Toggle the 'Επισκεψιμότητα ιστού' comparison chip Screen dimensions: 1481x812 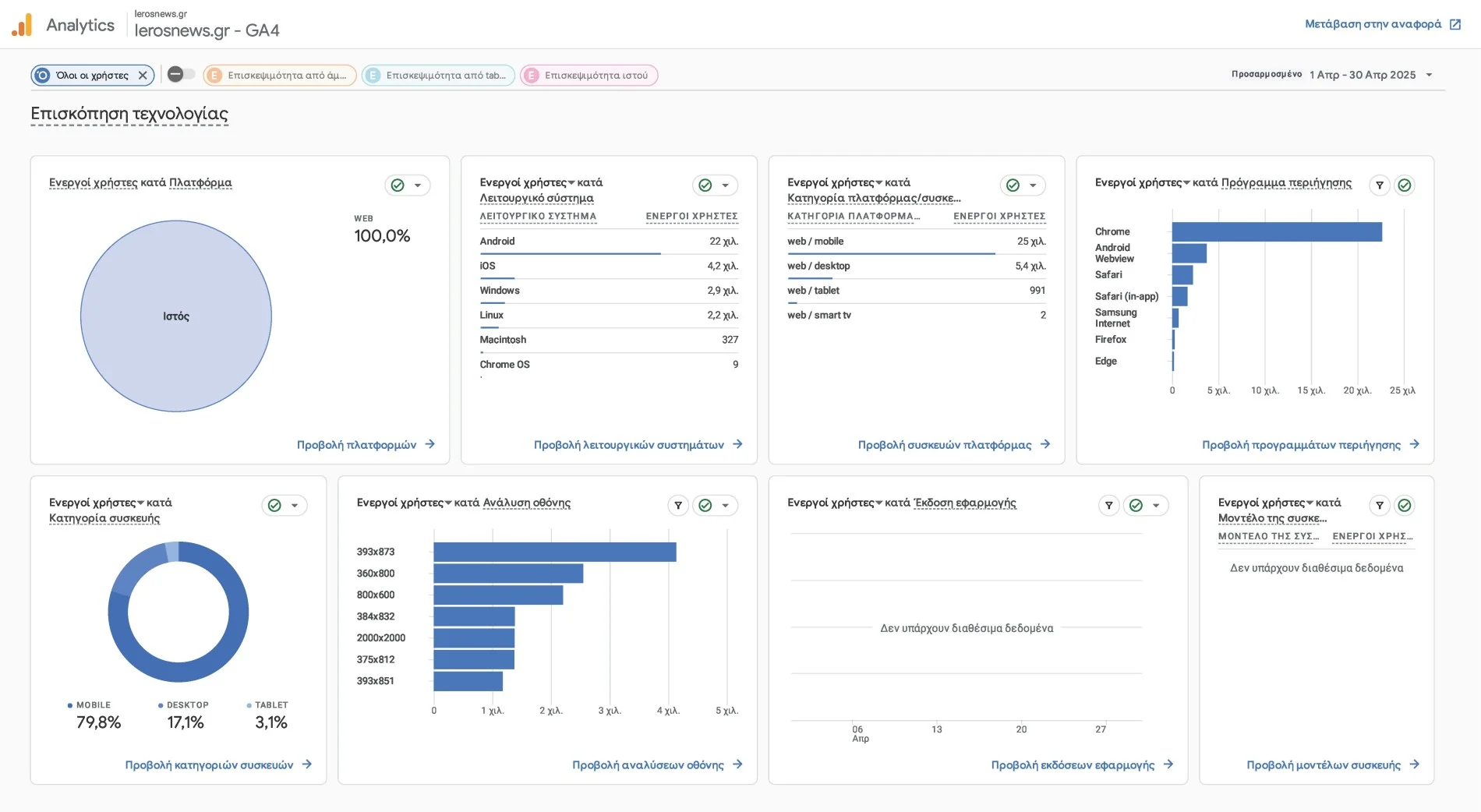coord(589,76)
